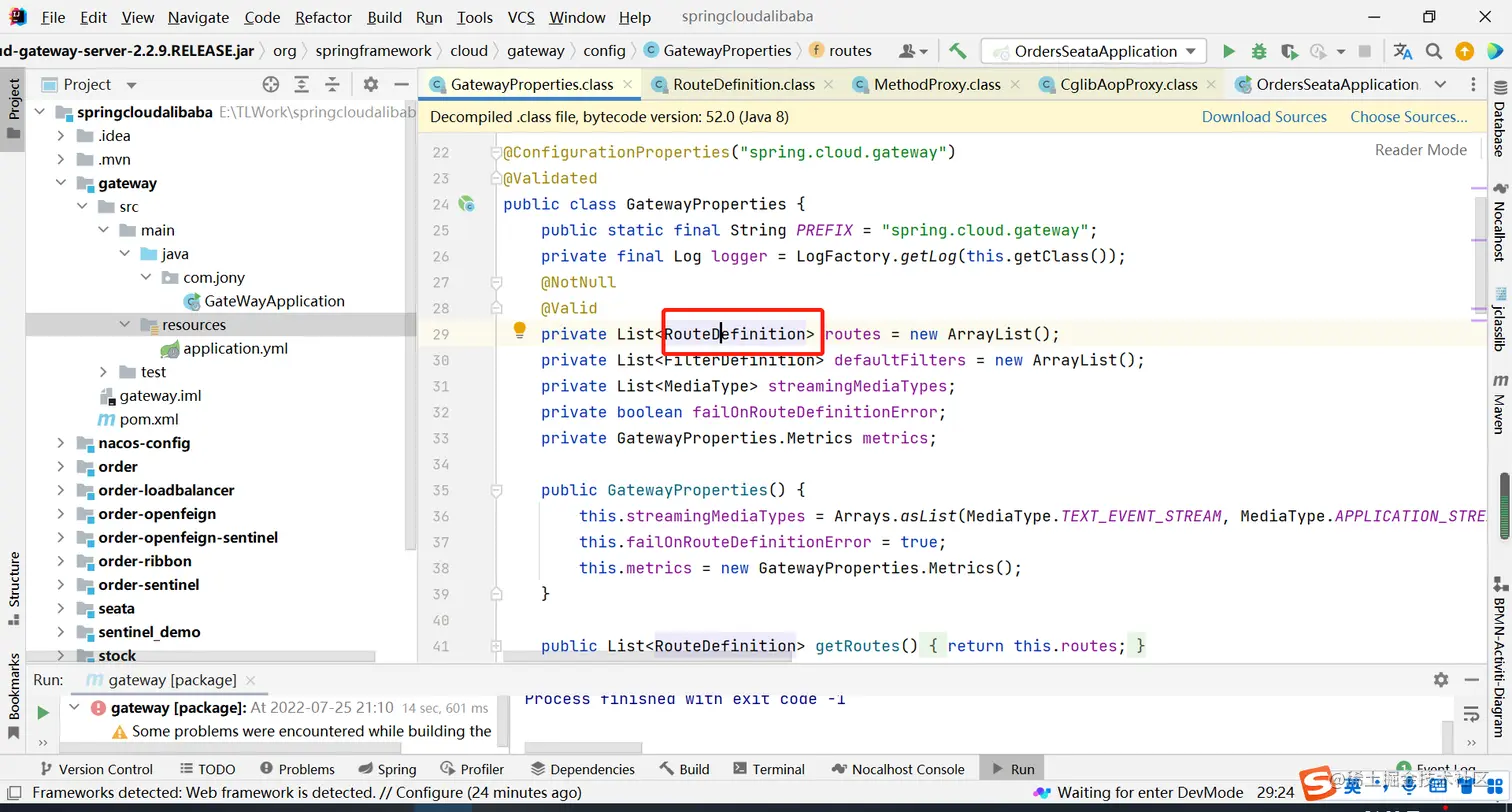Viewport: 1512px width, 812px height.
Task: Toggle Reader Mode in the editor
Action: (x=1421, y=150)
